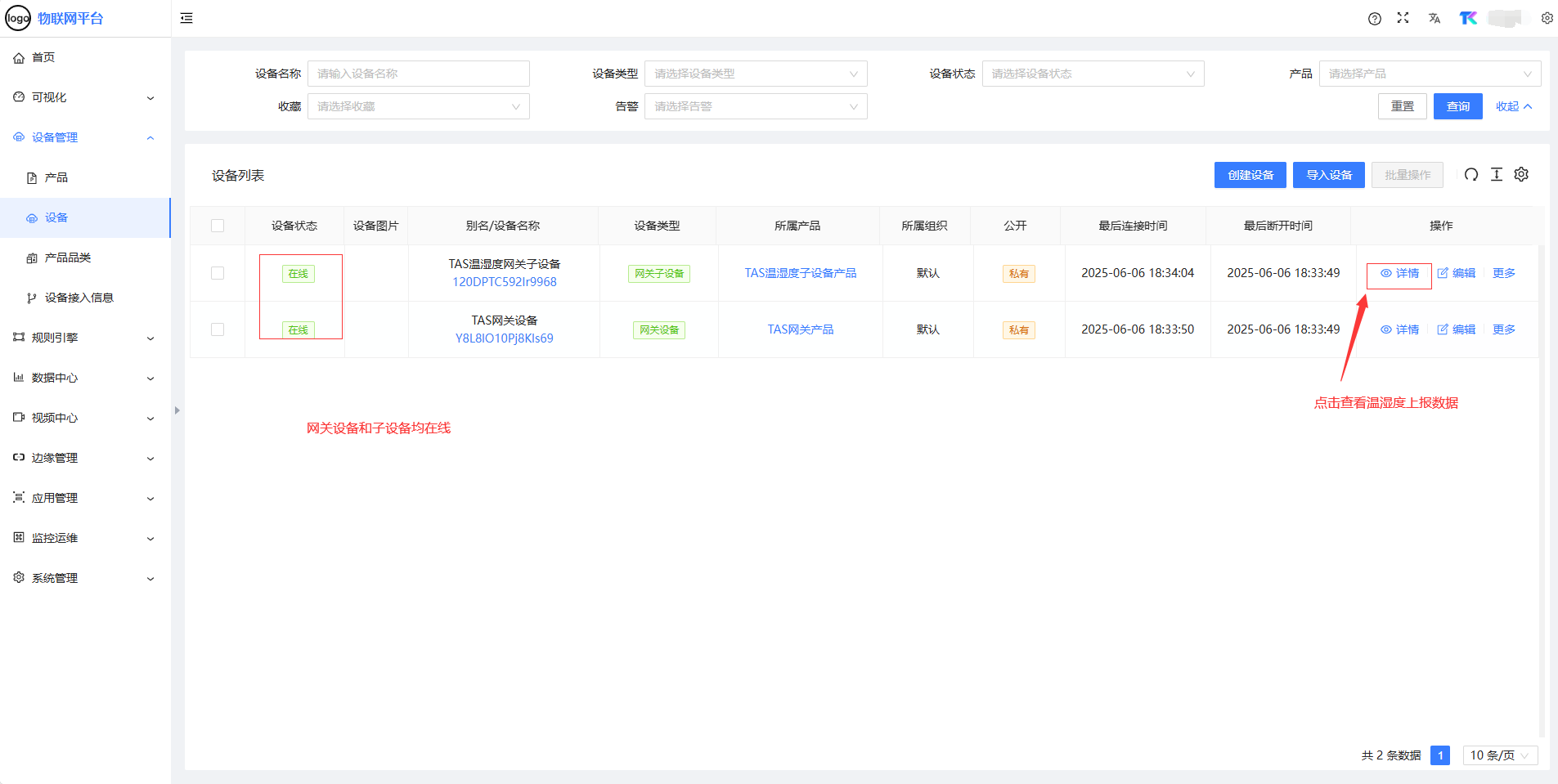Click the 创建设备 button

[1250, 175]
